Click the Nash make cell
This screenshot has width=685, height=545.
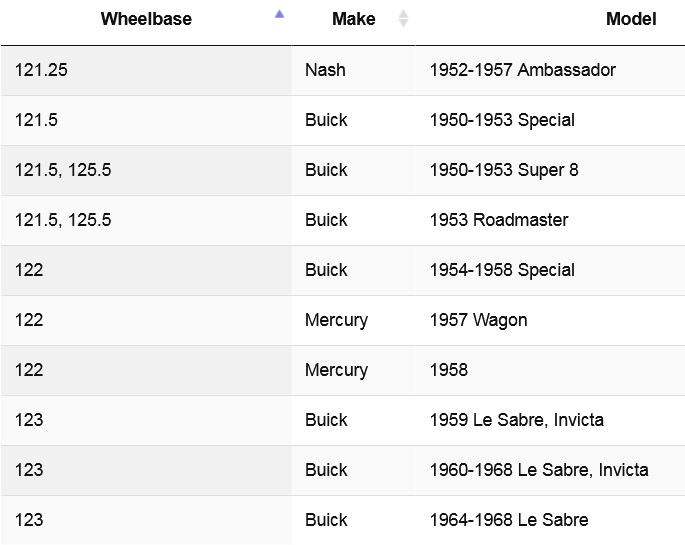(325, 70)
